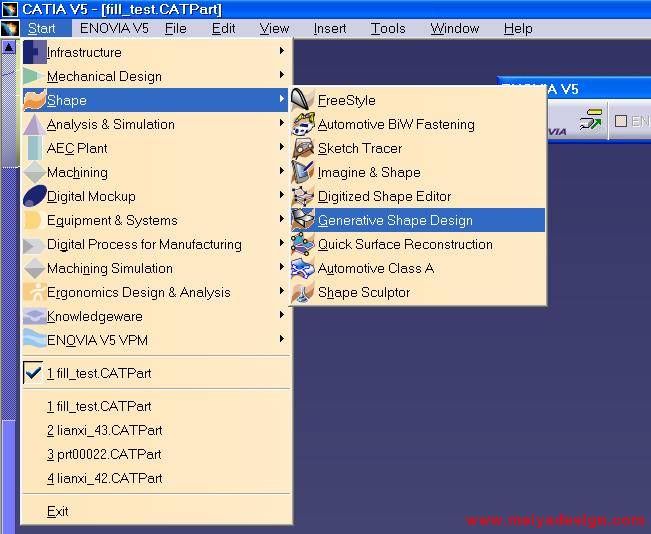Click the Sketch Tracer icon
651x534 pixels.
coord(303,148)
